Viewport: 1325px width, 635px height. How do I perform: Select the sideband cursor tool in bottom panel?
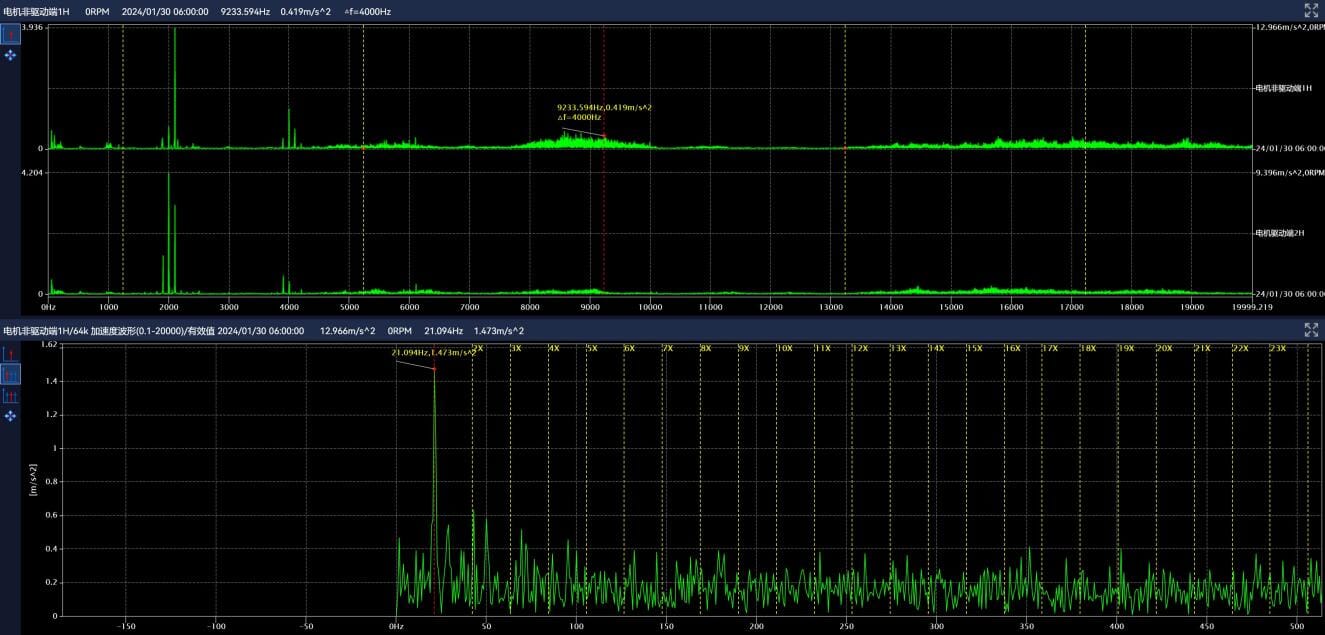pos(10,395)
